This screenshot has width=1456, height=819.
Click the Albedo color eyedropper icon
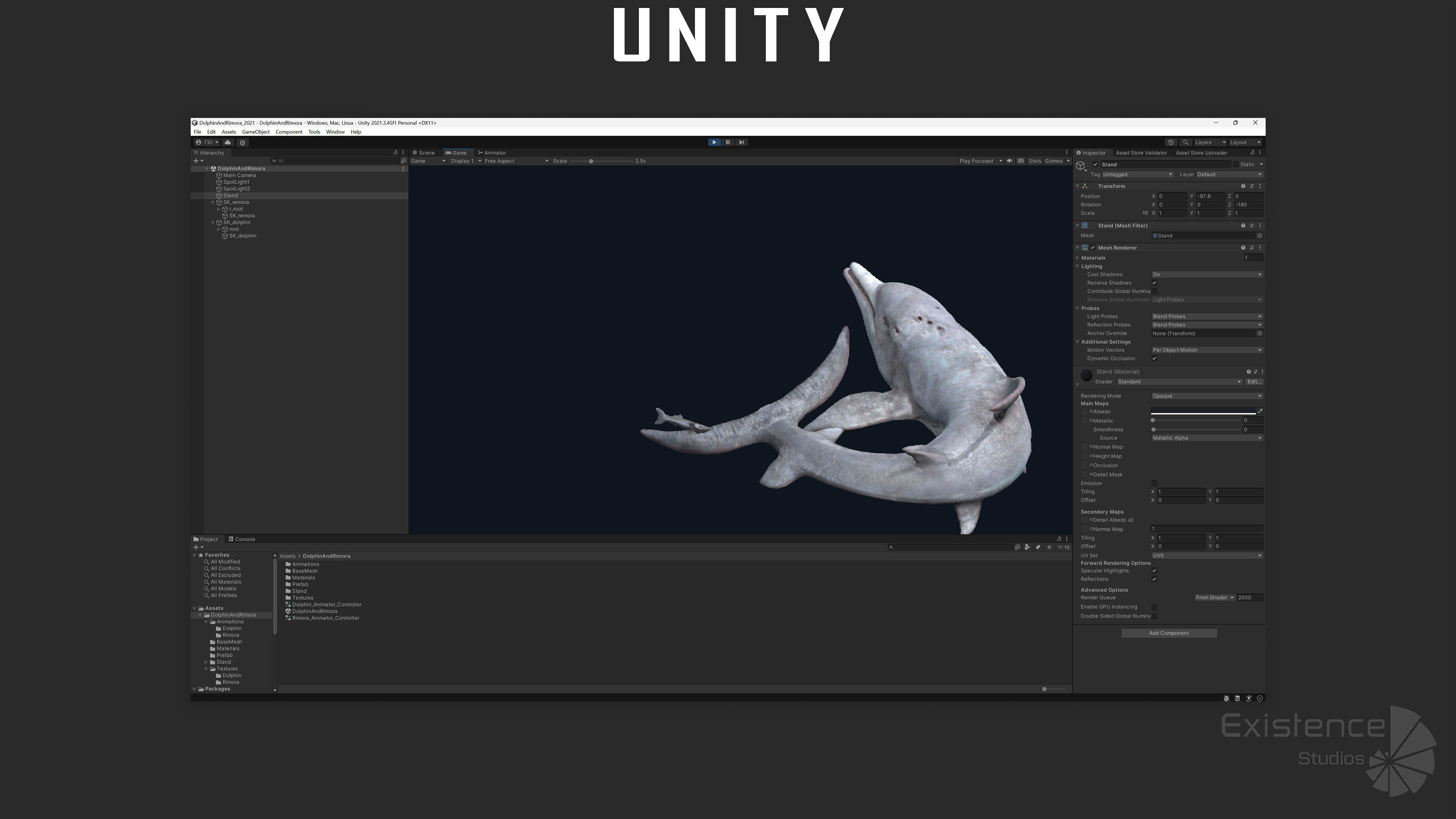(x=1260, y=411)
